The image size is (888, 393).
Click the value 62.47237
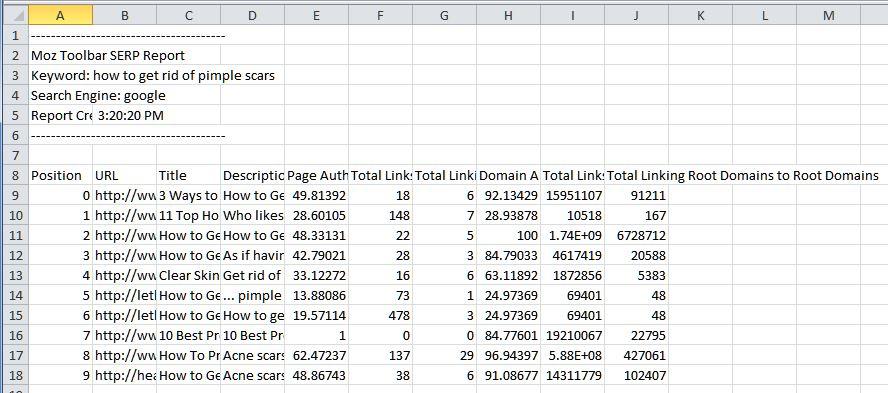(x=317, y=356)
